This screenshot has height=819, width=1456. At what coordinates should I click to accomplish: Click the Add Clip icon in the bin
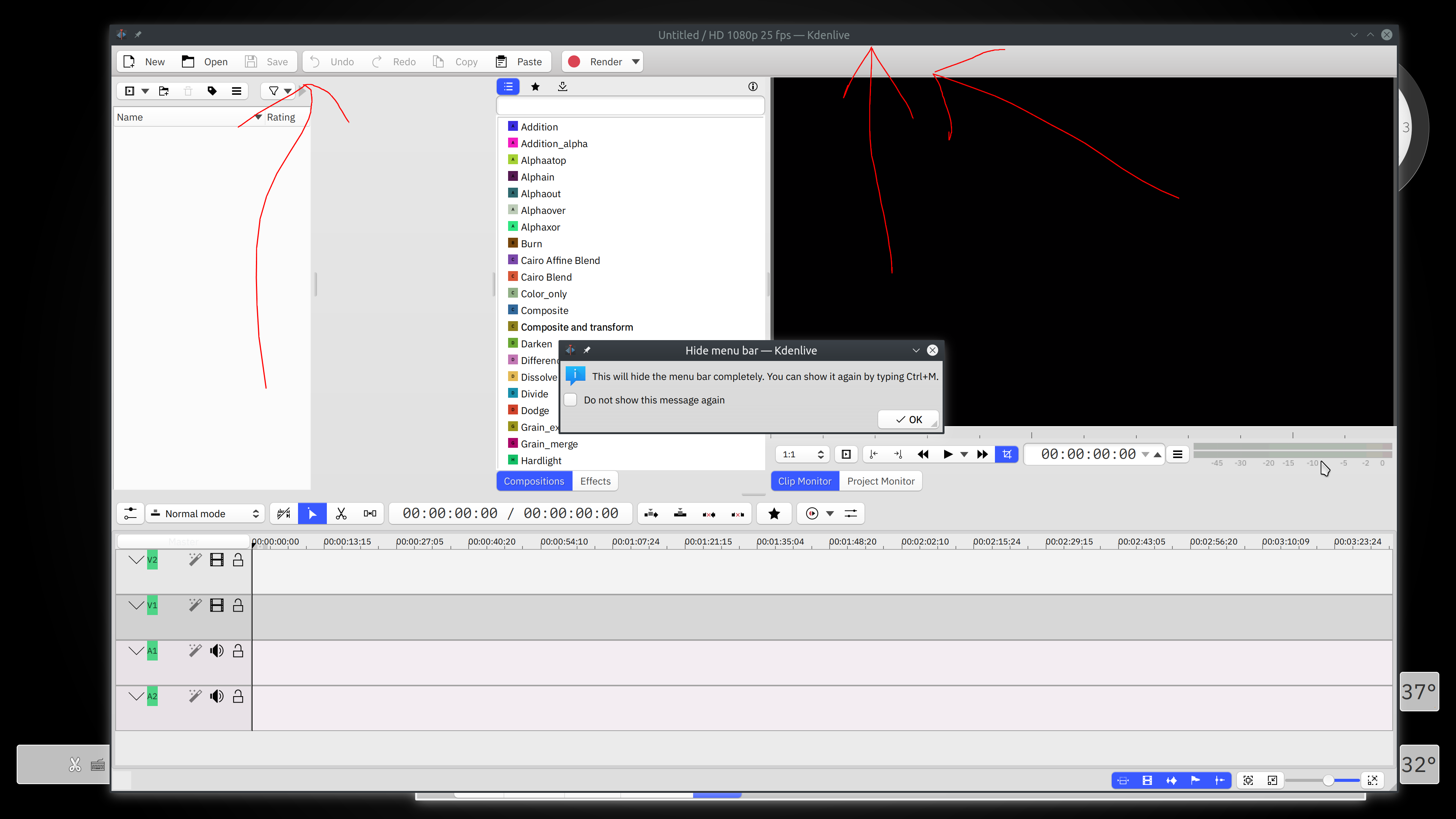pyautogui.click(x=129, y=91)
